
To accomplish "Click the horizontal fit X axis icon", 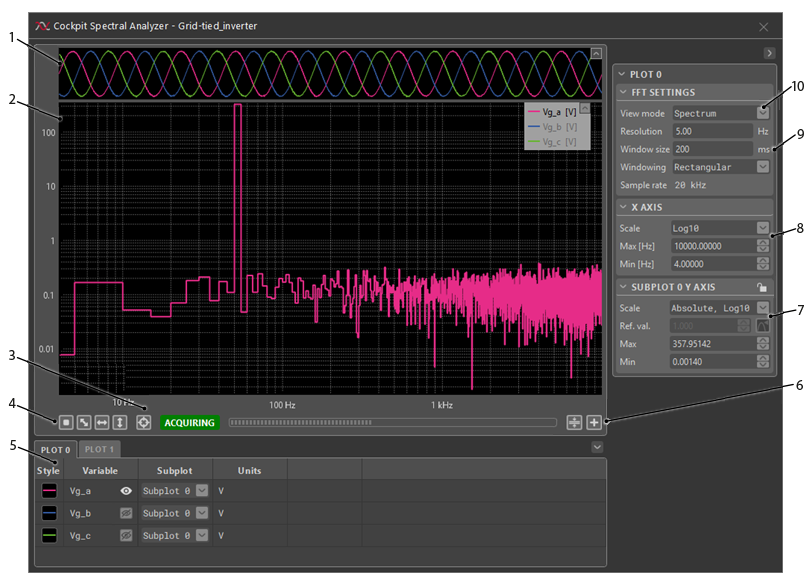I will coord(101,422).
